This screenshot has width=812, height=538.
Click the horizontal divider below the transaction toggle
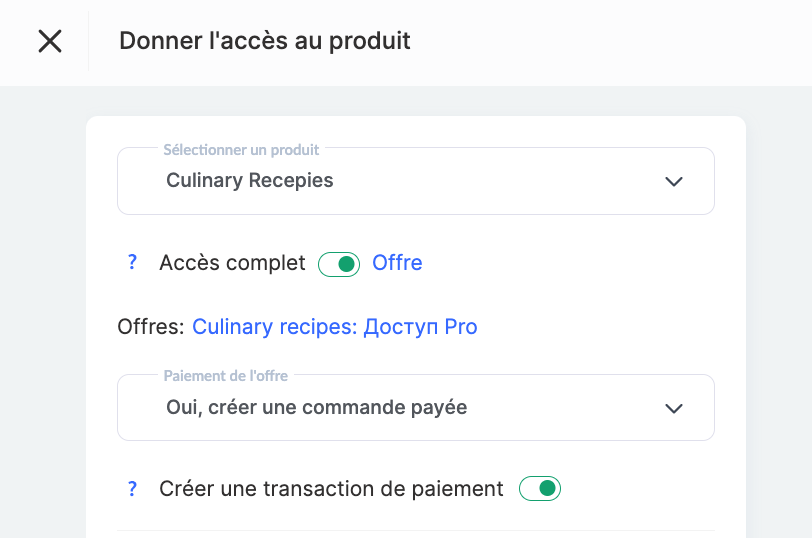[x=416, y=530]
